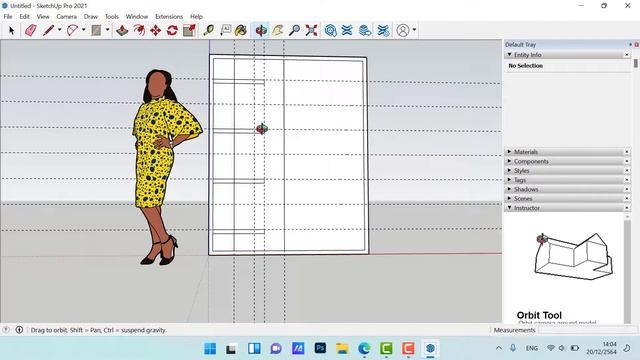Expand the Styles panel
This screenshot has width=640, height=360.
tap(509, 170)
